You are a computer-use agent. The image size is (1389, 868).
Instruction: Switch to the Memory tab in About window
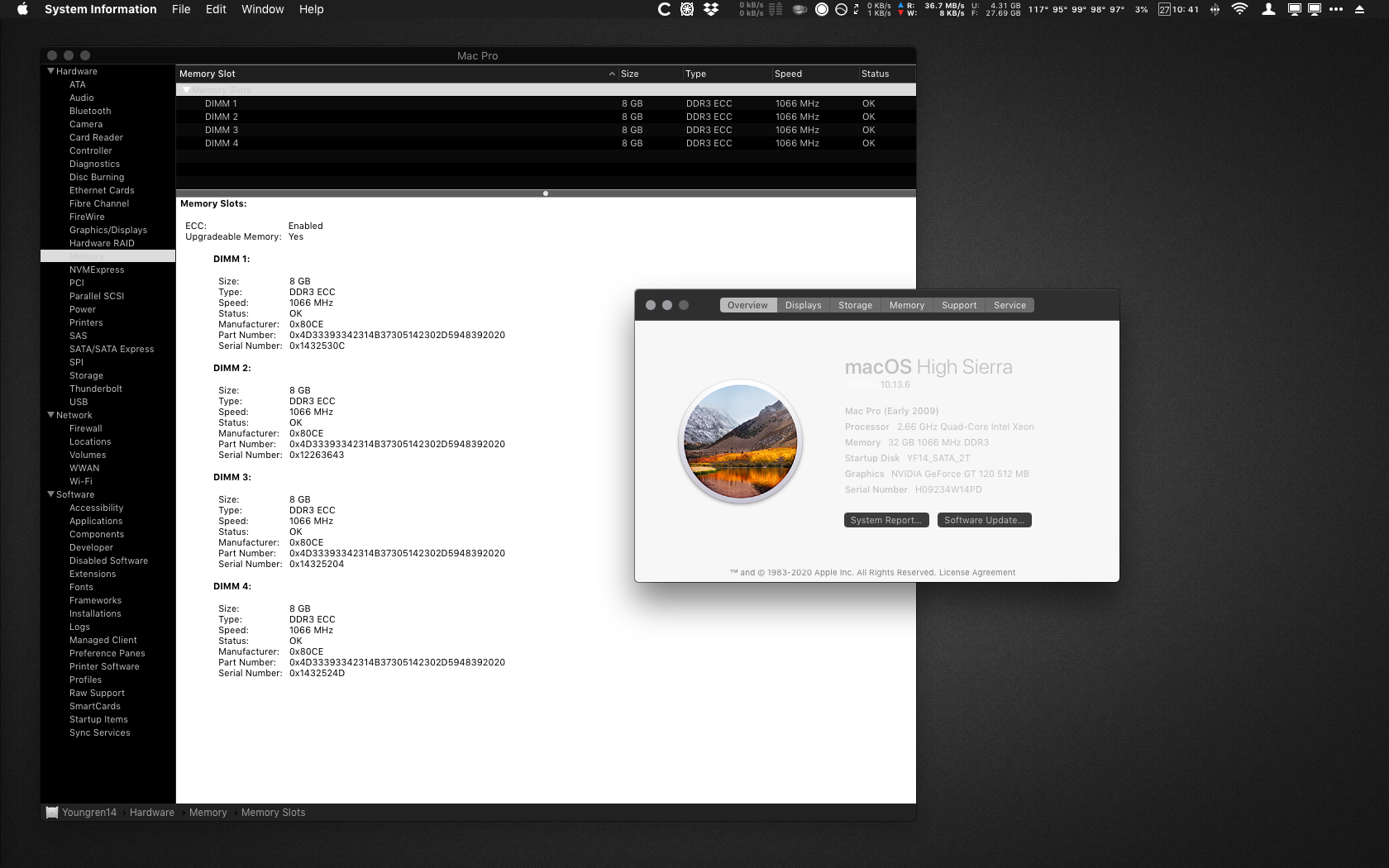(907, 305)
